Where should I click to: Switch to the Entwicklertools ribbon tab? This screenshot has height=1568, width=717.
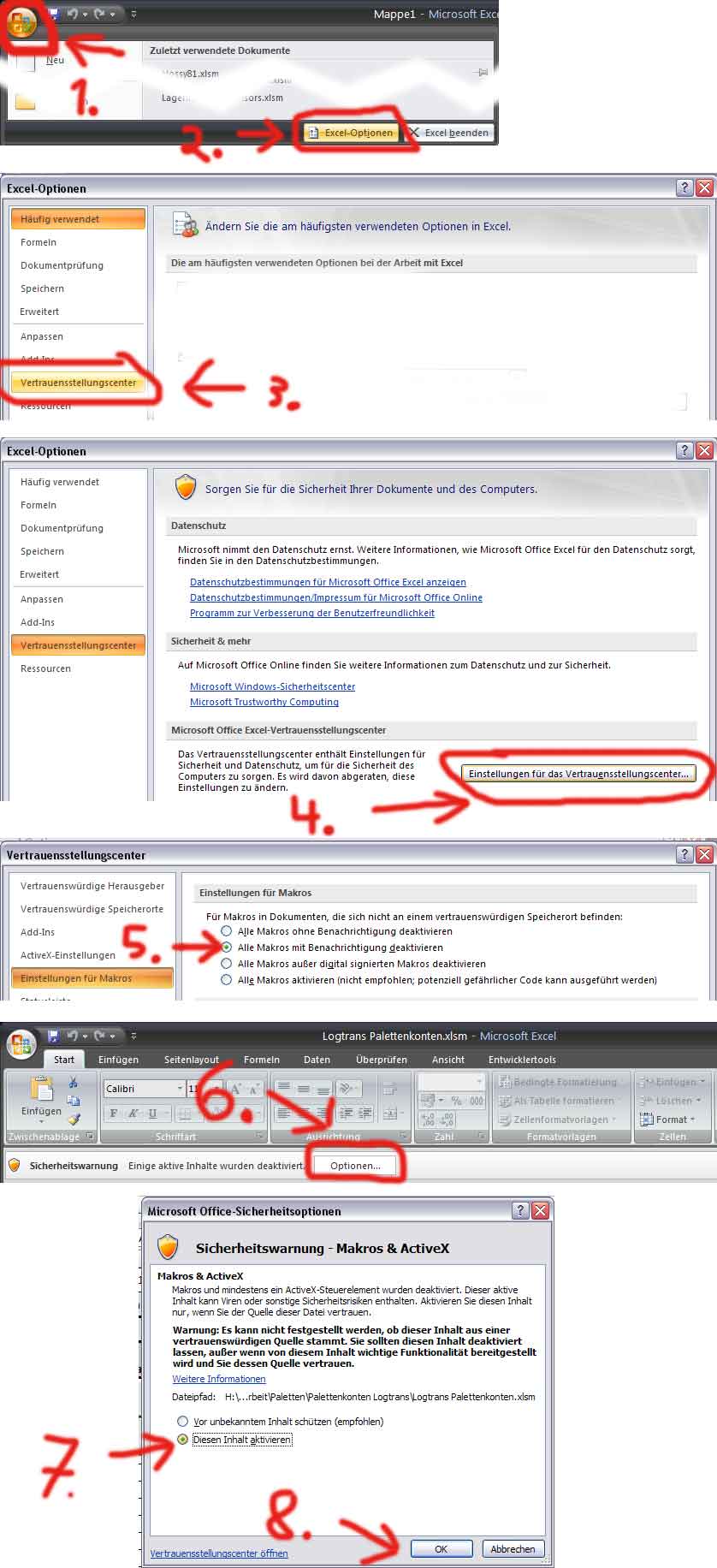click(522, 1060)
